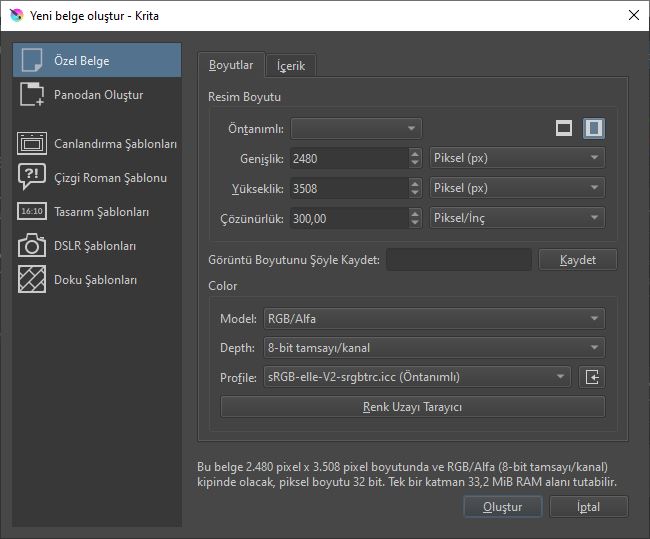Click the Oluştur button
The width and height of the screenshot is (650, 539).
coord(502,507)
